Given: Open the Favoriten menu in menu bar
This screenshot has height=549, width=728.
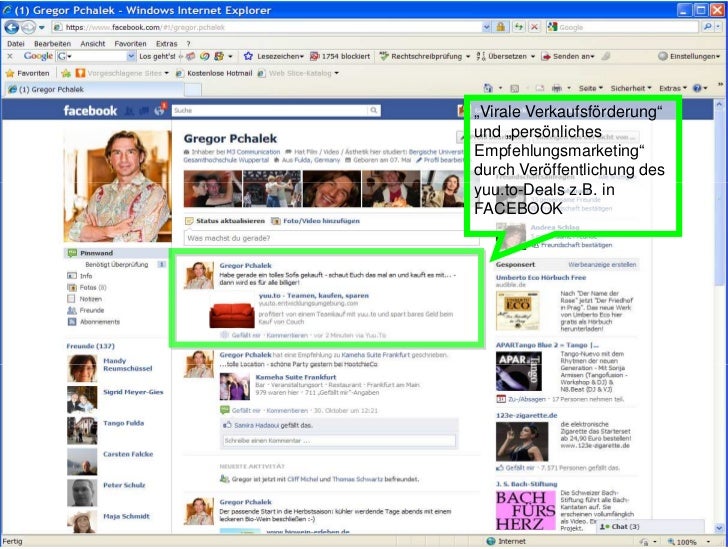Looking at the screenshot, I should coord(130,44).
